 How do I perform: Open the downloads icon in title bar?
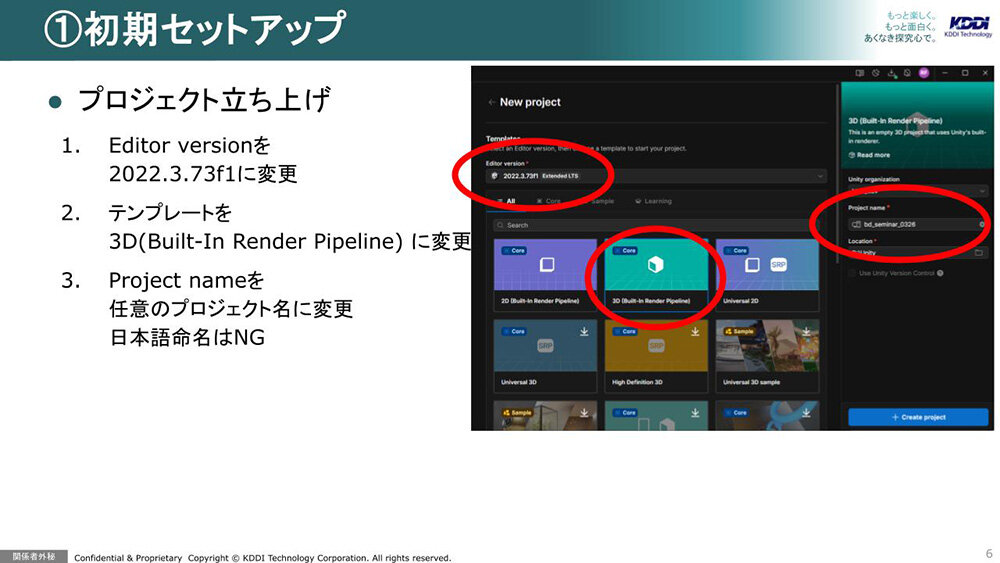coord(892,73)
